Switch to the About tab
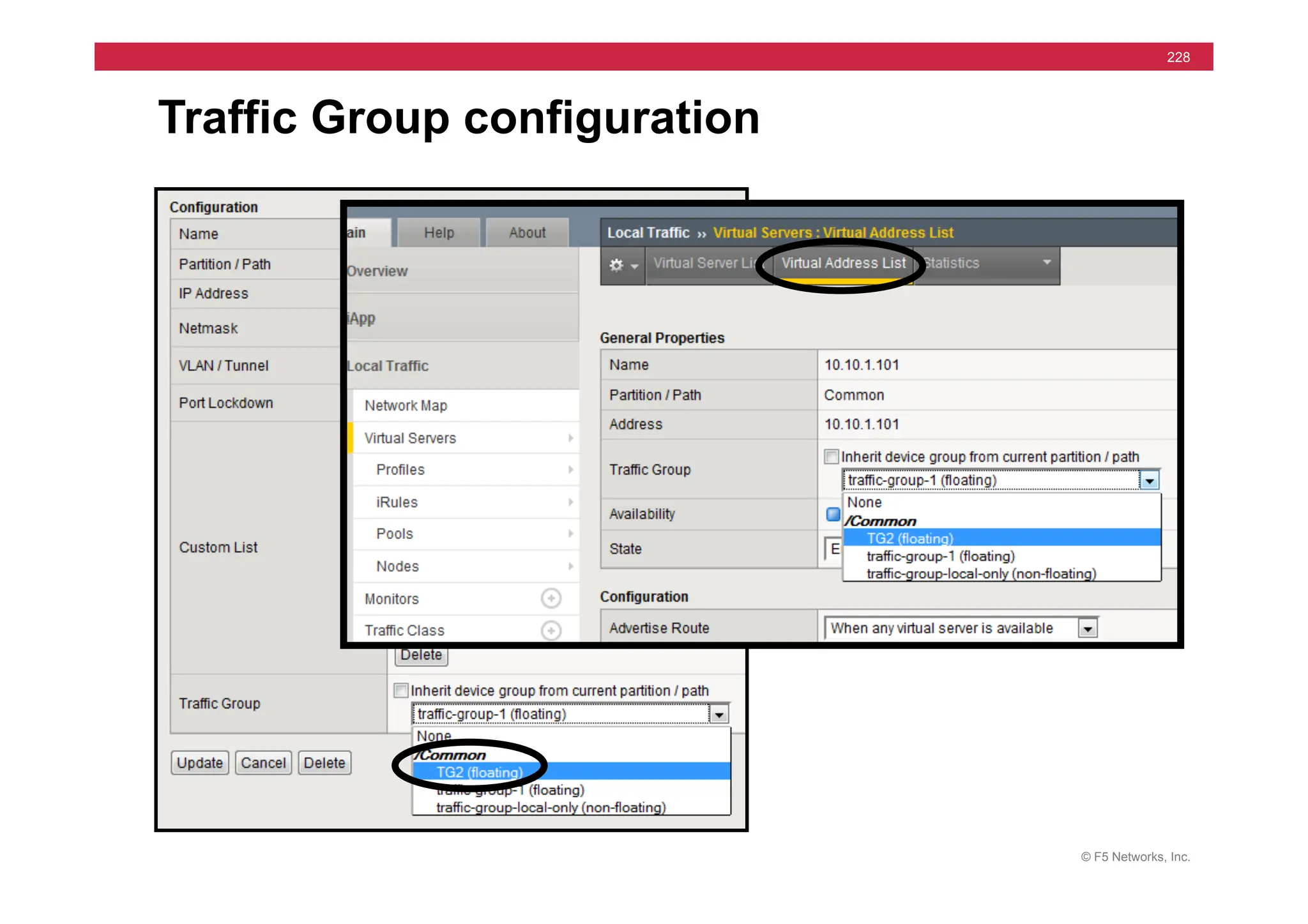The width and height of the screenshot is (1308, 924). (x=527, y=233)
